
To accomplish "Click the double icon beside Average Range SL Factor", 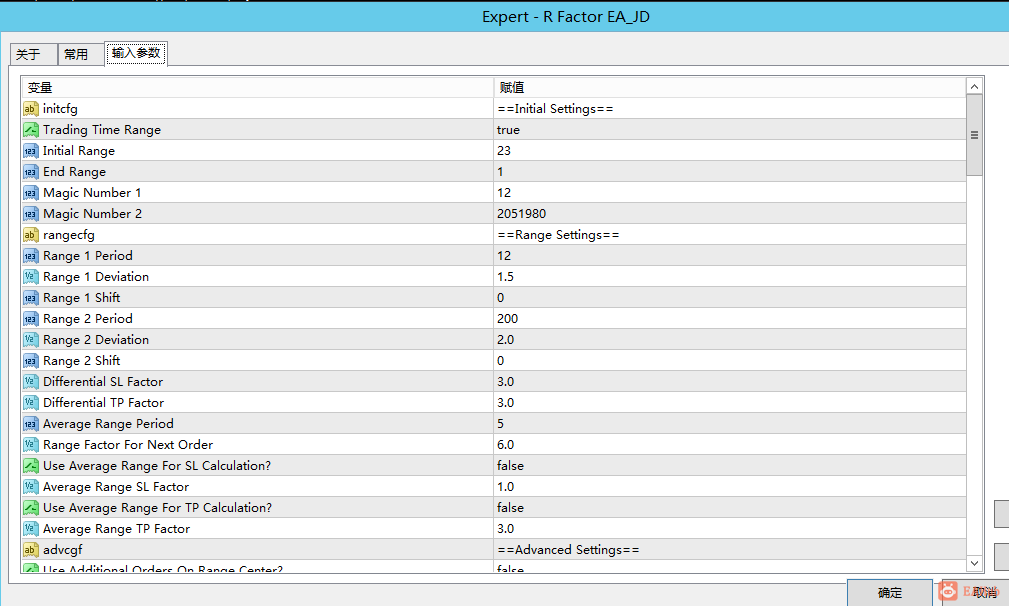I will 30,487.
